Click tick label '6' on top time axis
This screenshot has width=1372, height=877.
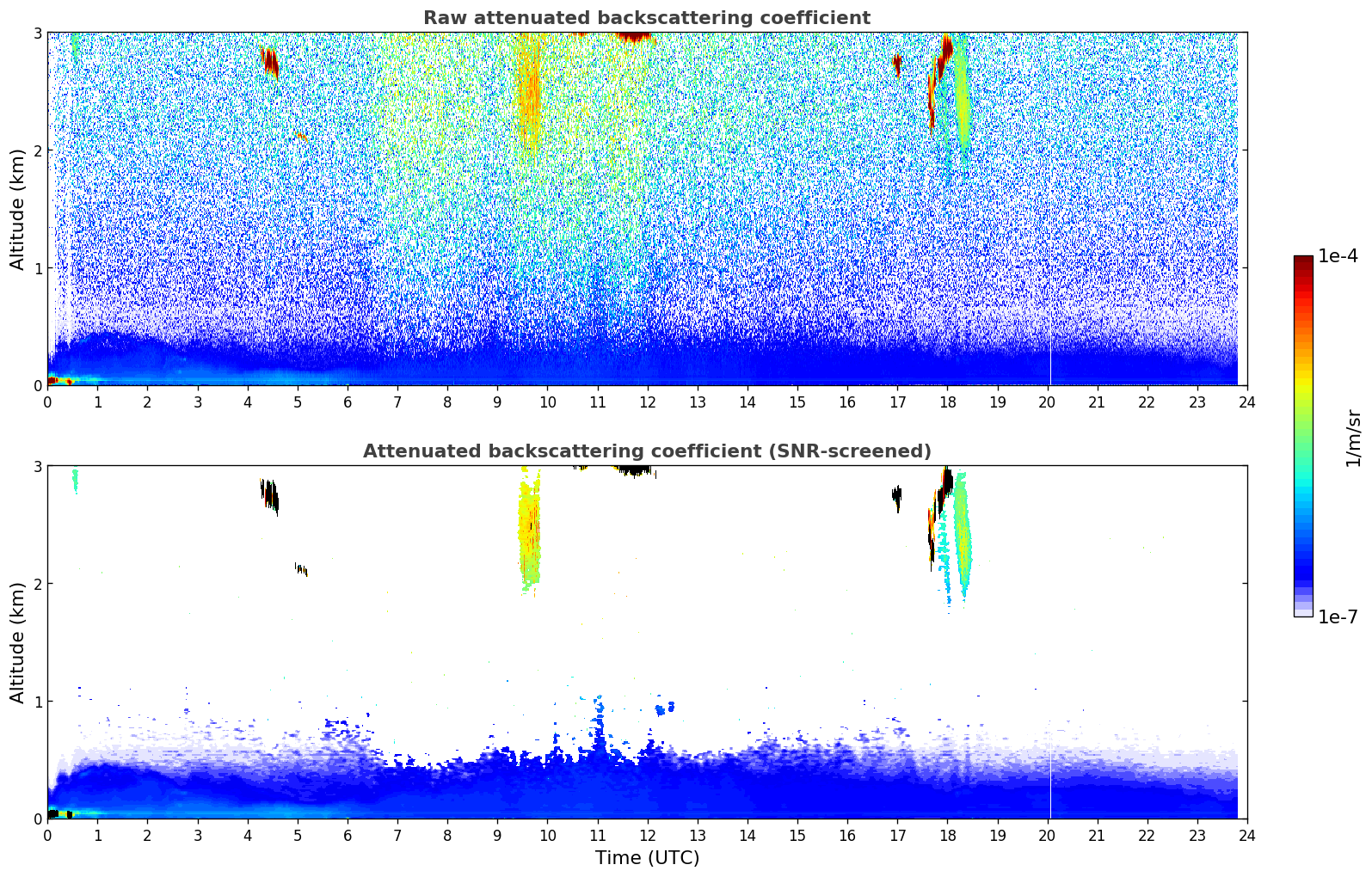point(348,402)
